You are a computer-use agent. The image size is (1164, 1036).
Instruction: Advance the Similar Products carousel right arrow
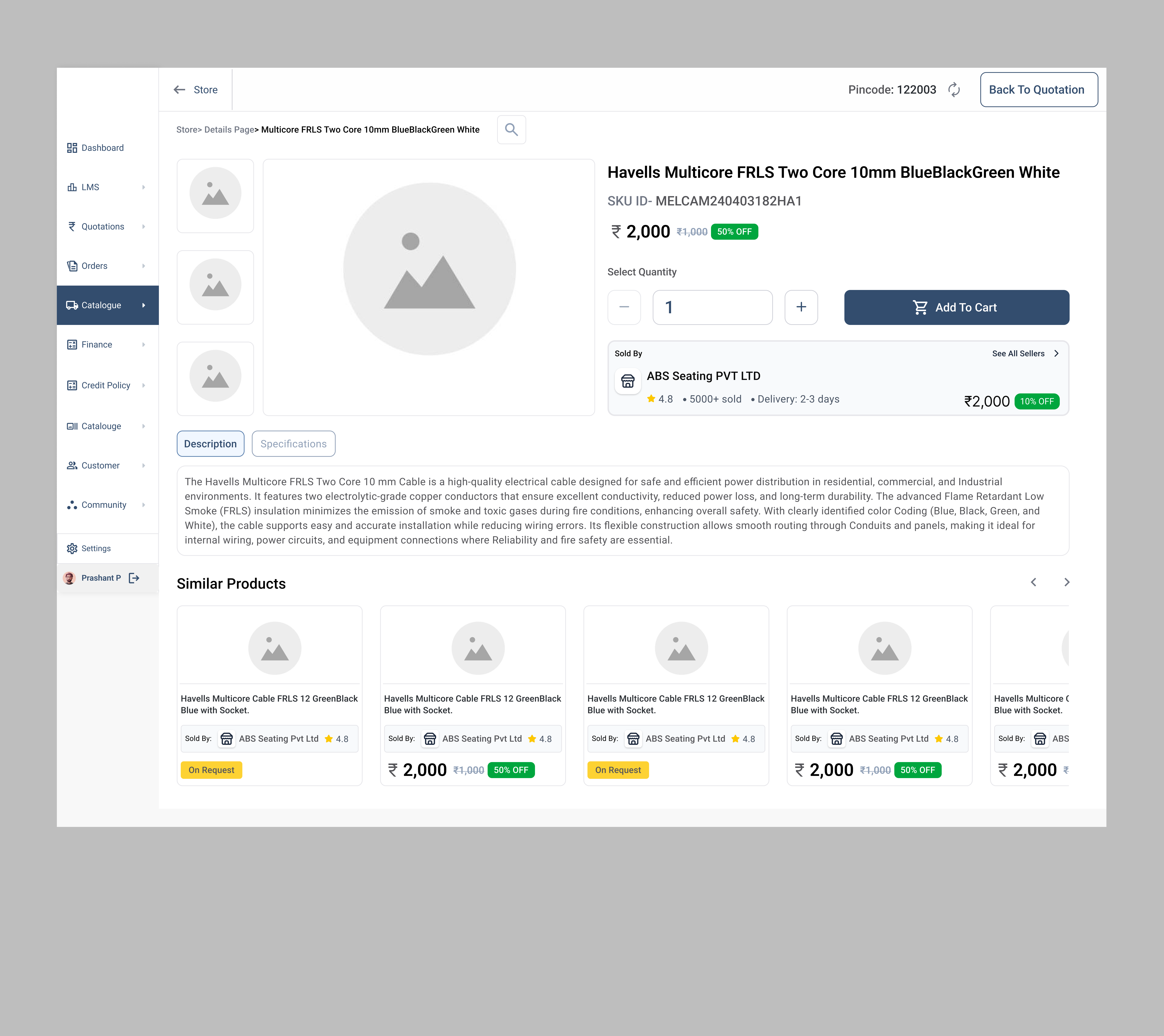coord(1067,582)
